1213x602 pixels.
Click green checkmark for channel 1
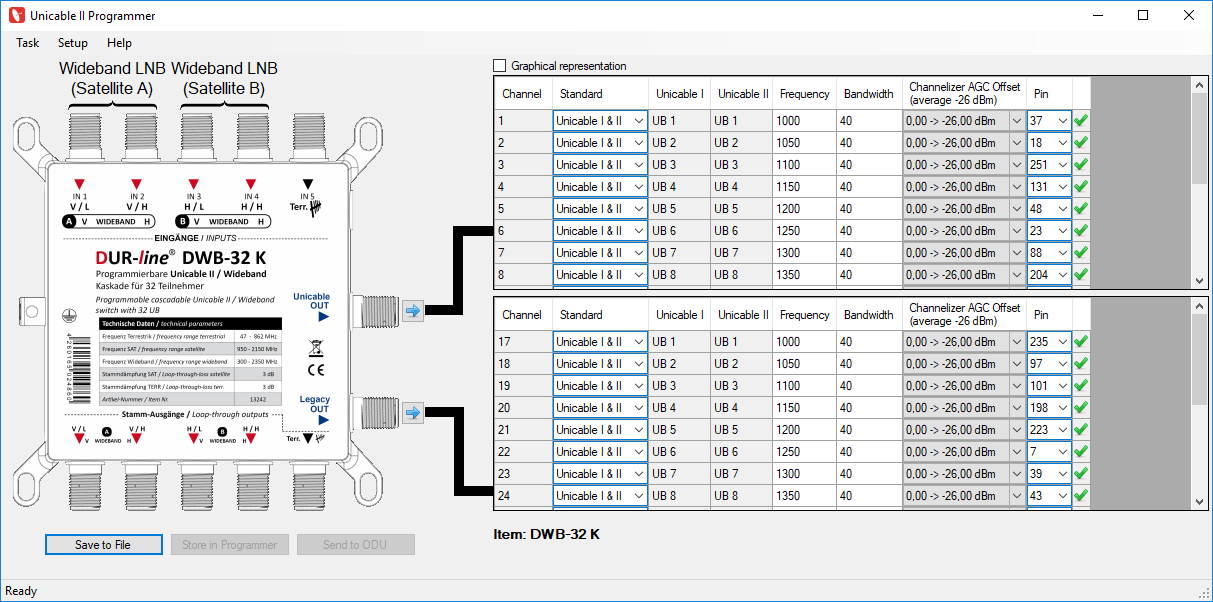click(x=1081, y=121)
